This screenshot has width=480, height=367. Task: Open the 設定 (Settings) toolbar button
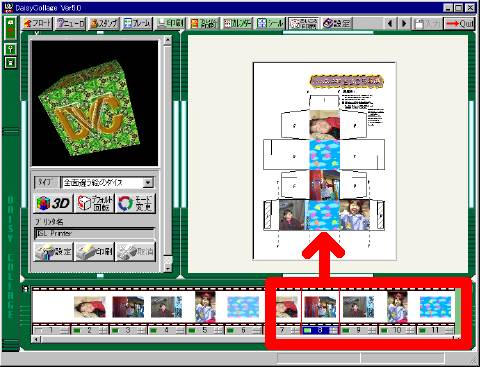[x=337, y=23]
